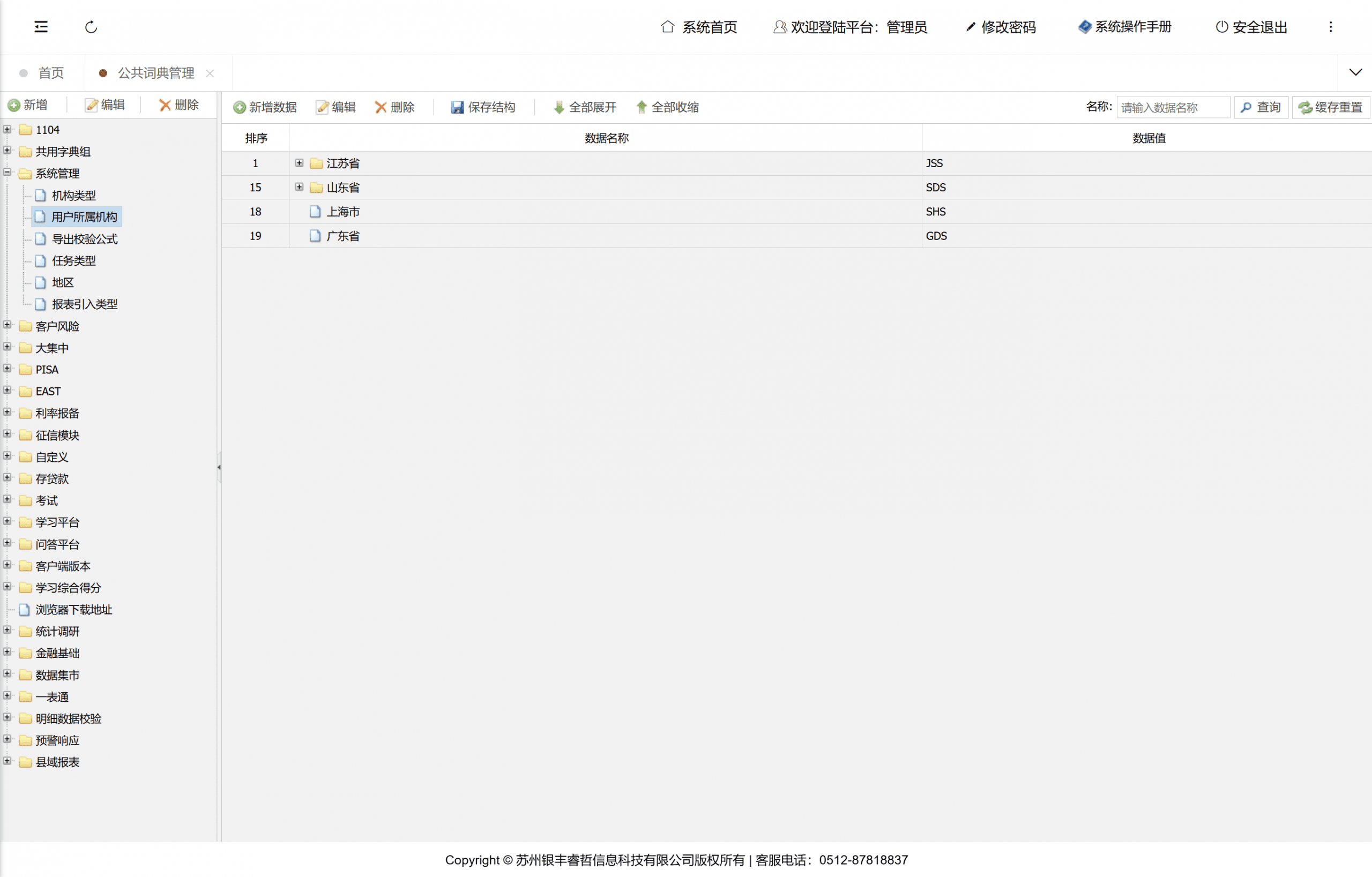This screenshot has width=1372, height=877.
Task: Open the three-dot more options menu
Action: [1330, 27]
